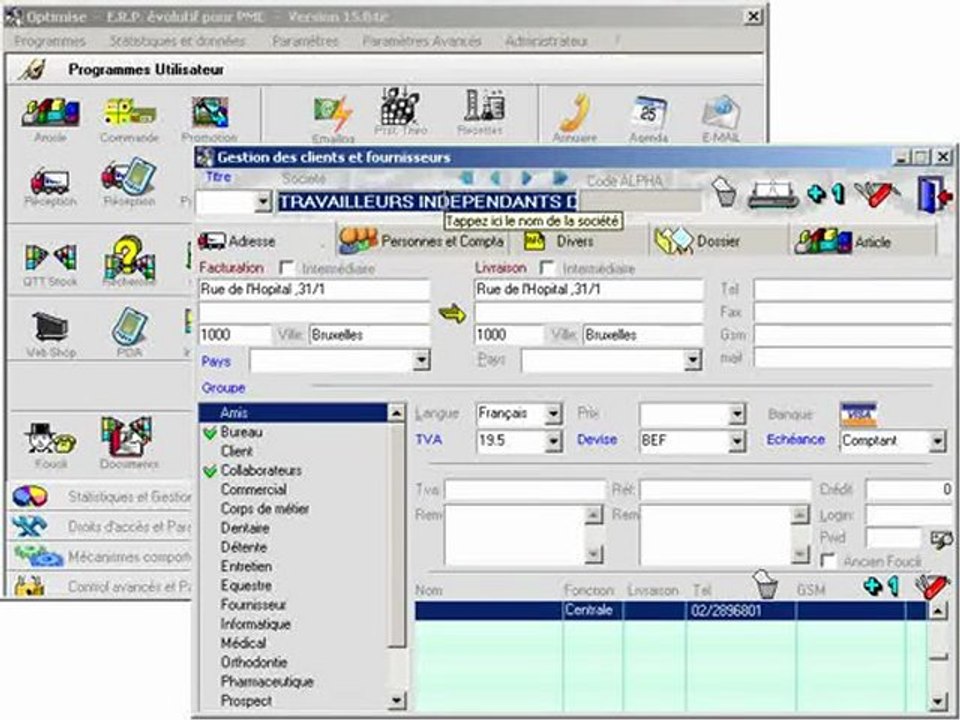Click the printer icon in client window
960x720 pixels.
(x=773, y=194)
